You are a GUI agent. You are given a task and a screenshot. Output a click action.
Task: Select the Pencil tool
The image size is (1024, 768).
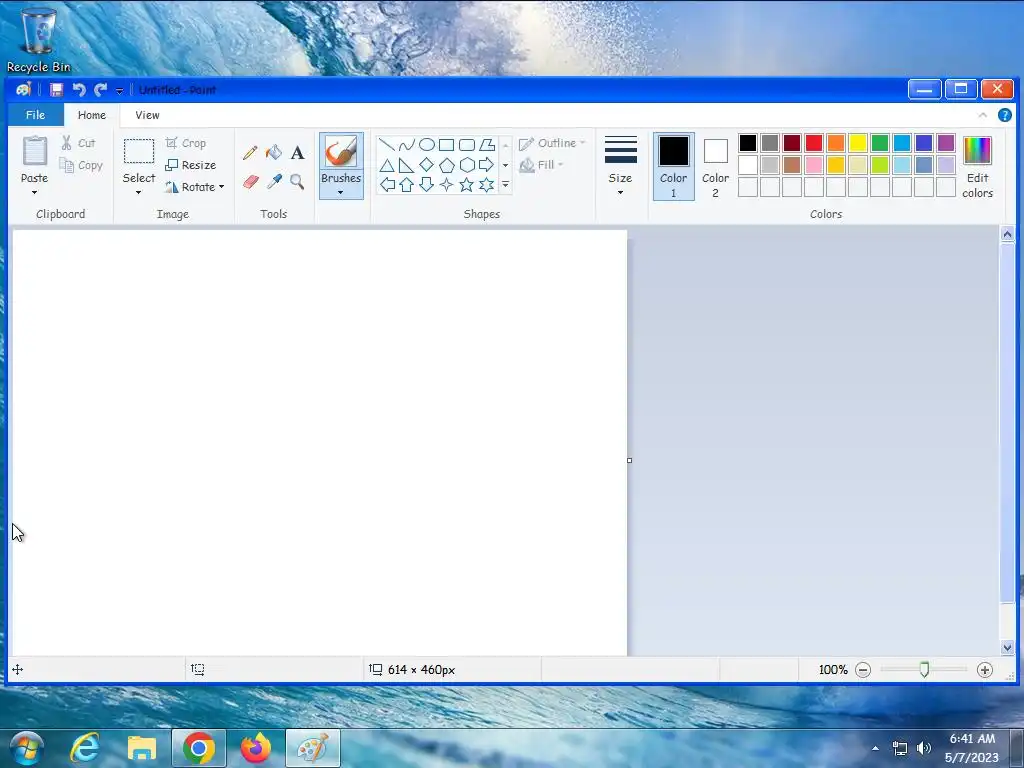coord(250,153)
